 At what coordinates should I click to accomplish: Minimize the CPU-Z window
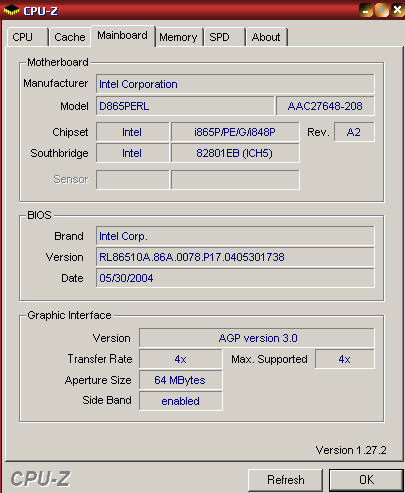366,10
